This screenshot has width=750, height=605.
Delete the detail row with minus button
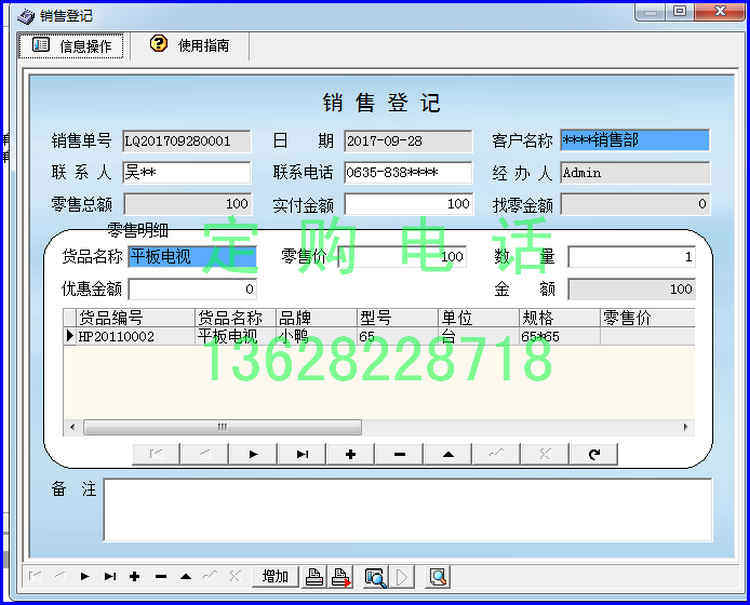click(x=399, y=454)
